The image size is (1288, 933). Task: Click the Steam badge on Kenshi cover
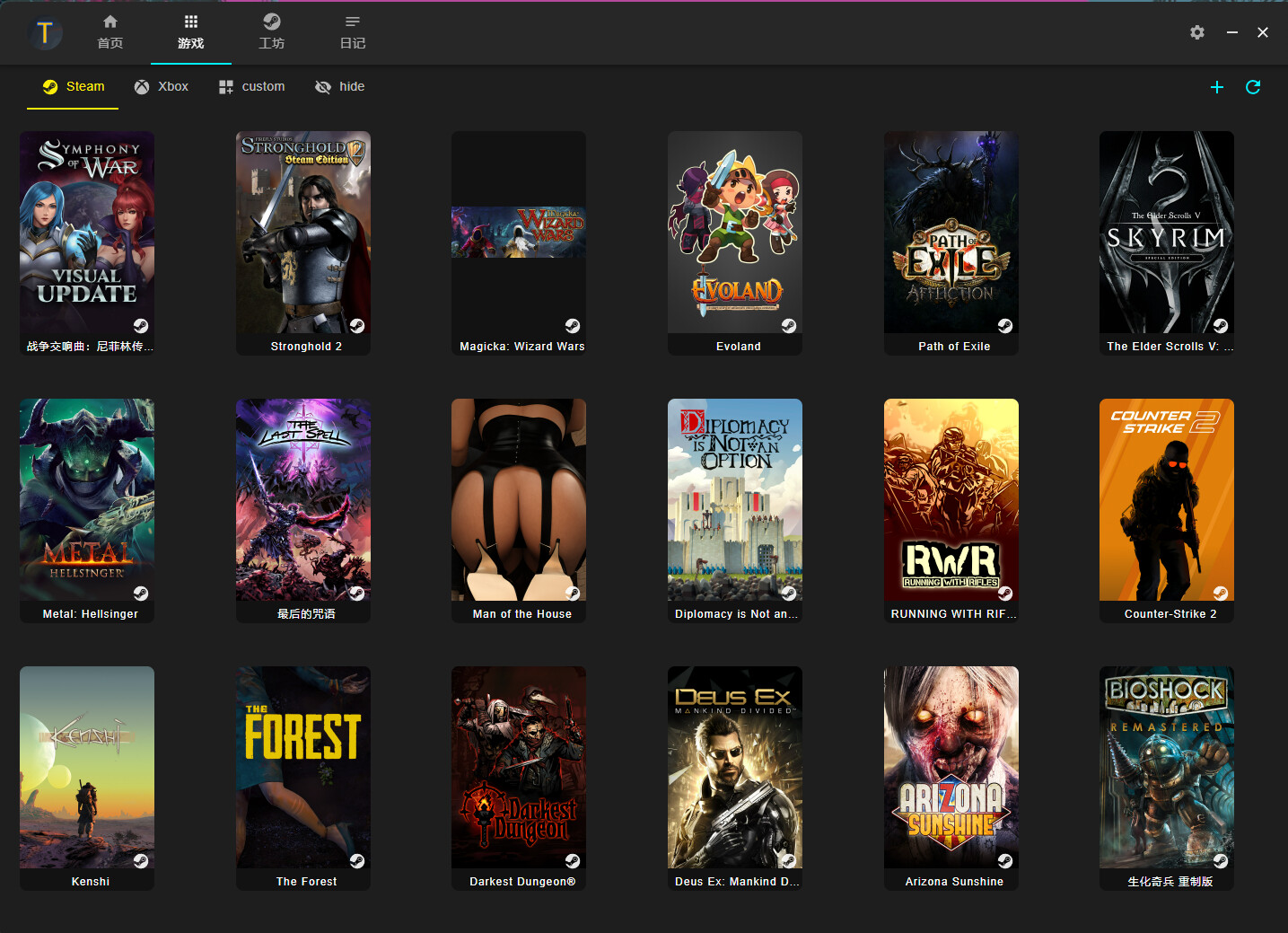pos(141,861)
